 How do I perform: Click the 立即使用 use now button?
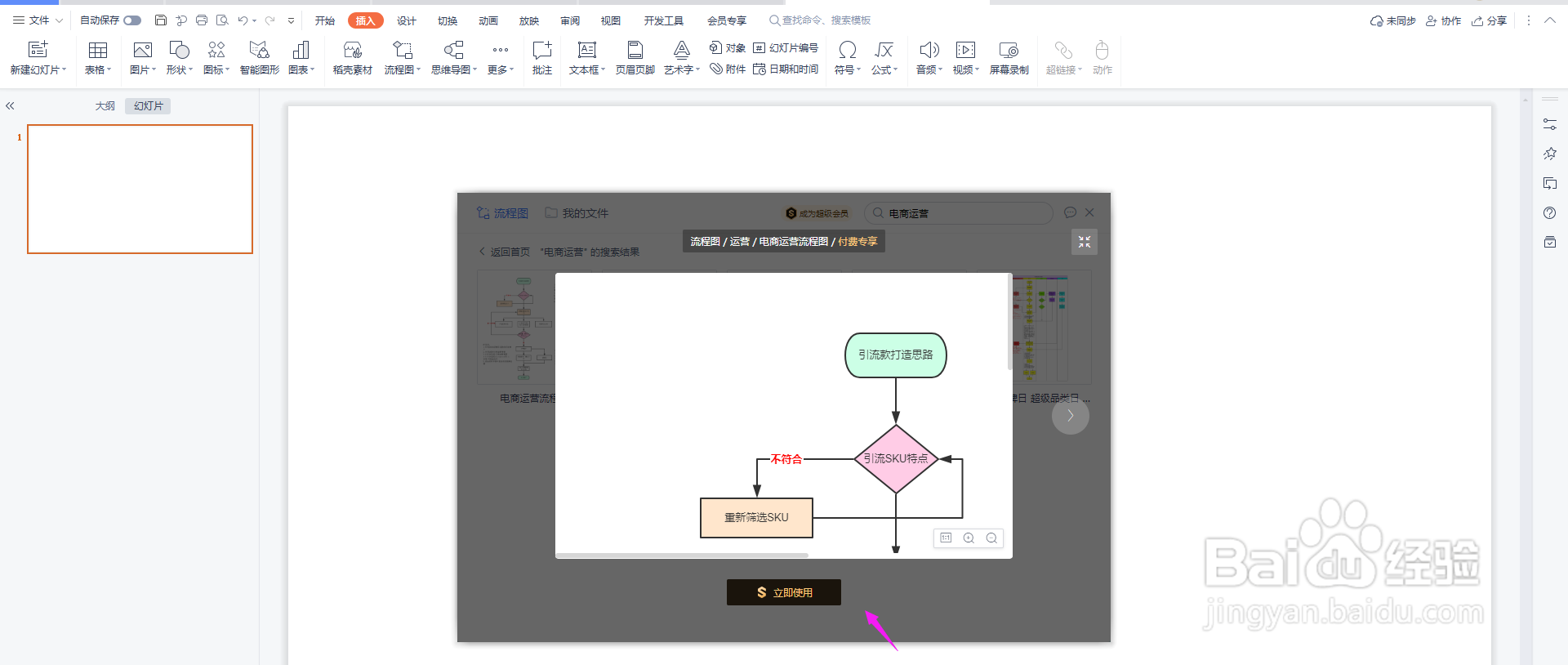coord(784,592)
